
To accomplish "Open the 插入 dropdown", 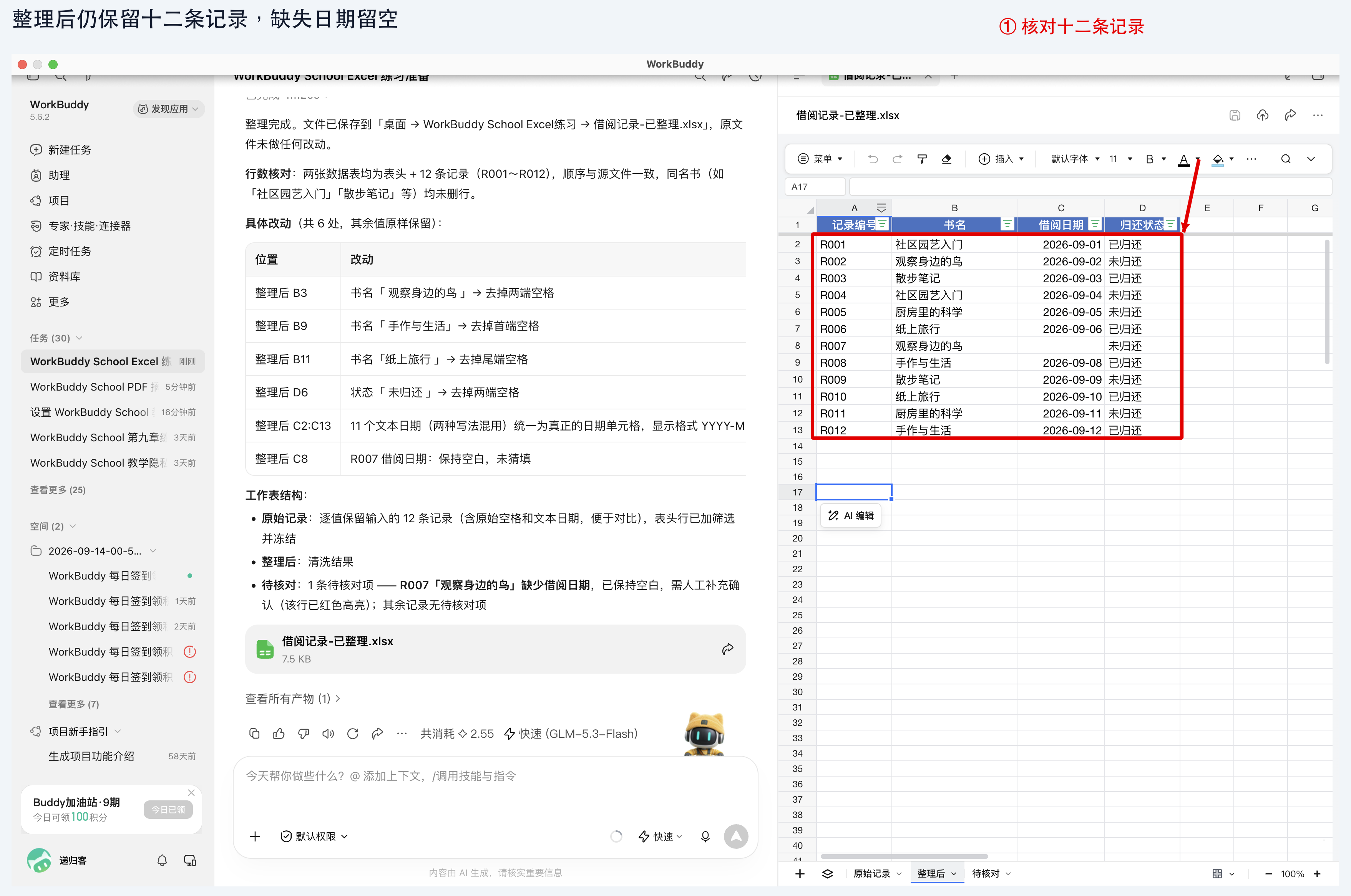I will (x=1001, y=159).
